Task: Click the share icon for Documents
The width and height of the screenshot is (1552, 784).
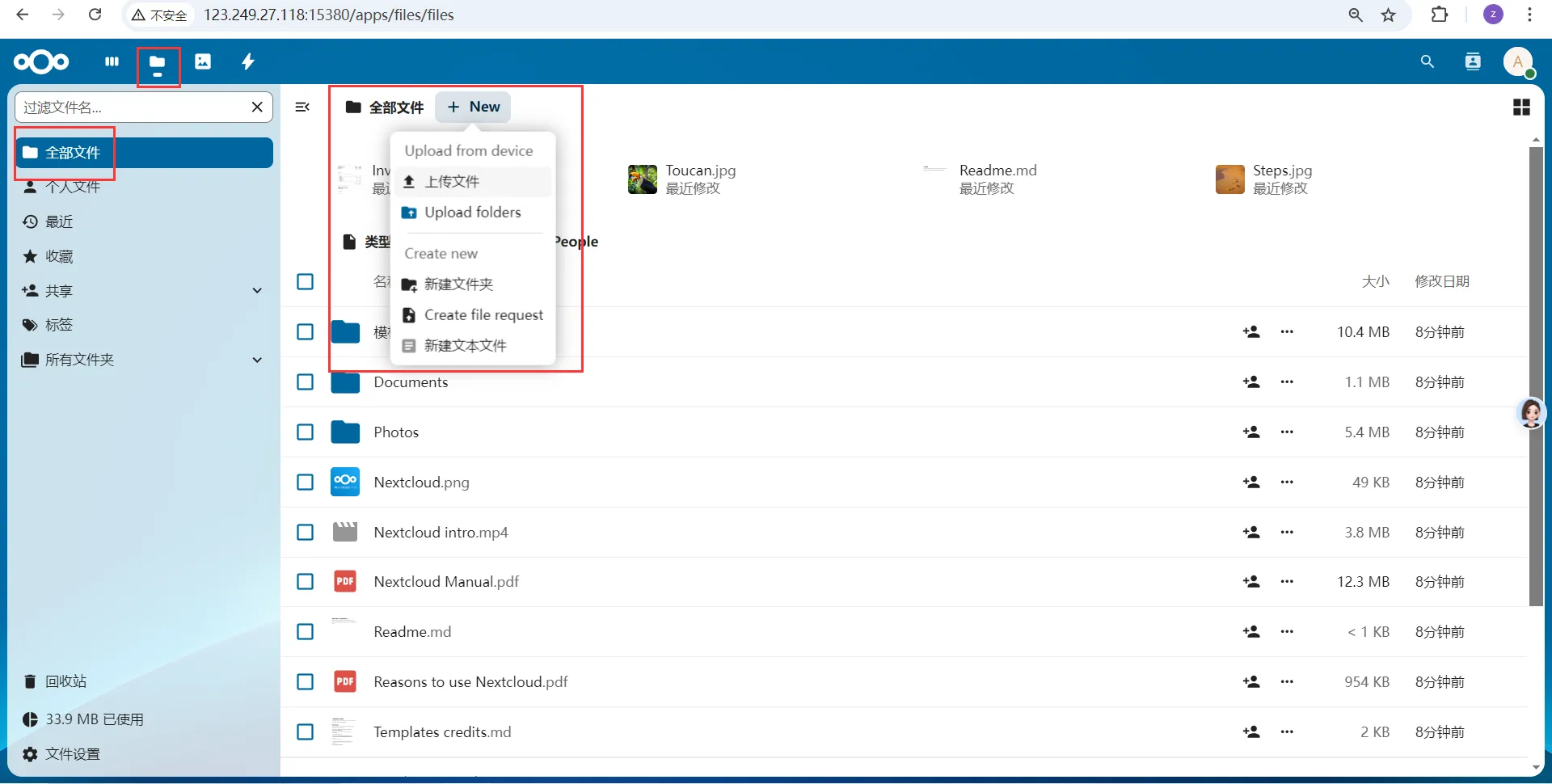Action: (1251, 382)
